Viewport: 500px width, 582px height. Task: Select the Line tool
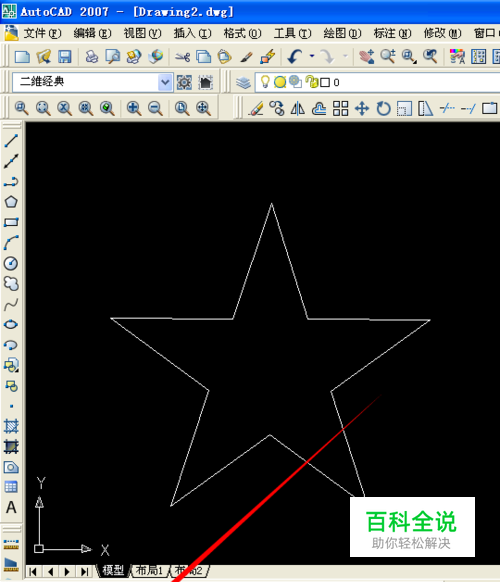click(x=11, y=141)
